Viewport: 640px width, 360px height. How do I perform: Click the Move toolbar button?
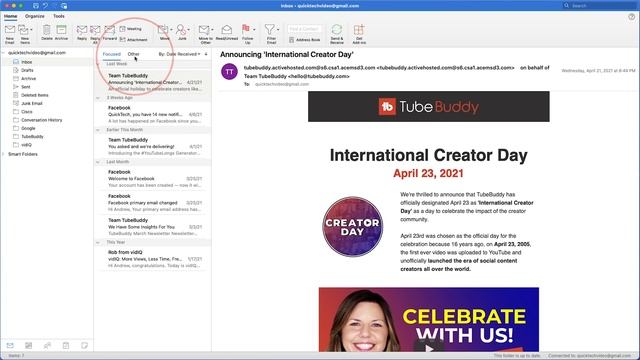[x=164, y=32]
